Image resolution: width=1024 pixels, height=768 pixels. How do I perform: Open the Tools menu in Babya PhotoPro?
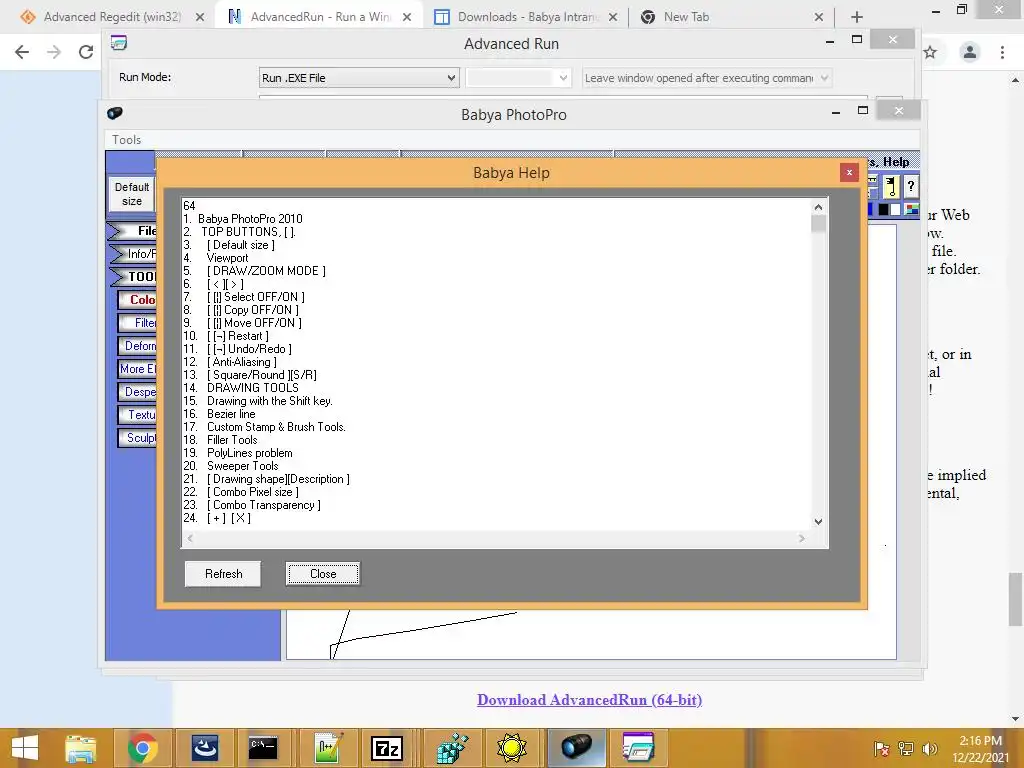pyautogui.click(x=126, y=139)
